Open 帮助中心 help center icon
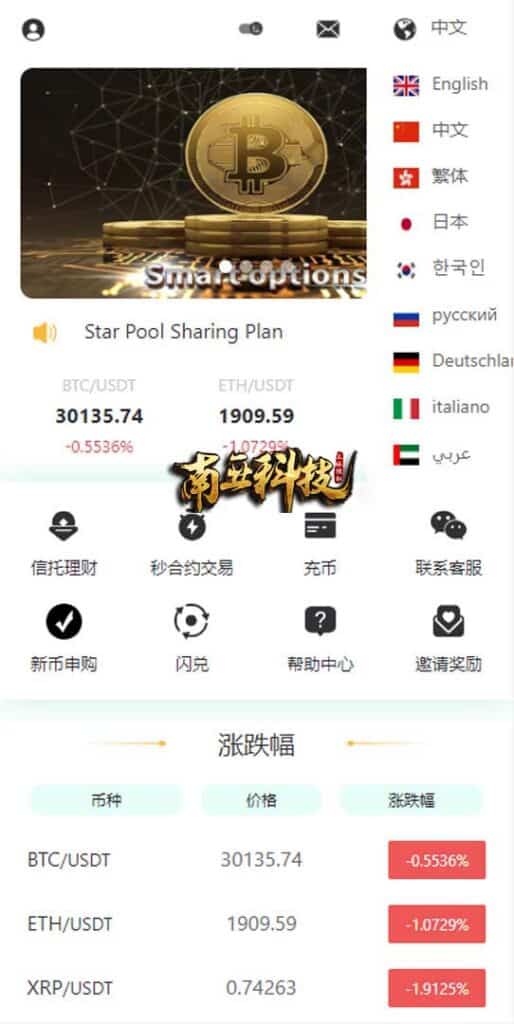The image size is (514, 1024). click(320, 622)
